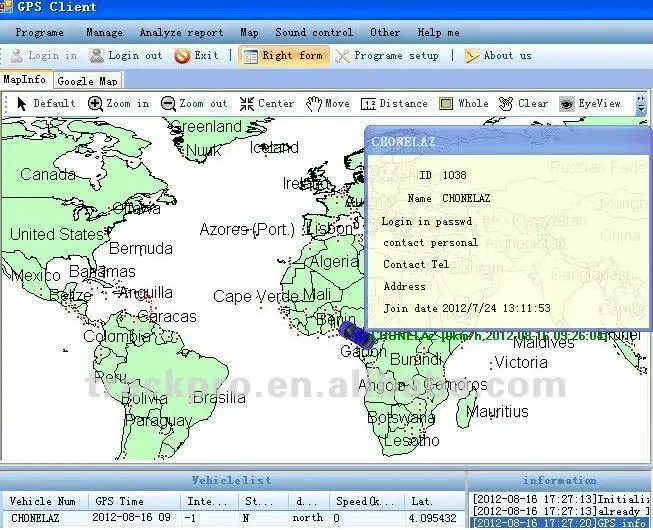Viewport: 653px width, 530px height.
Task: Open Programe setup
Action: point(386,56)
